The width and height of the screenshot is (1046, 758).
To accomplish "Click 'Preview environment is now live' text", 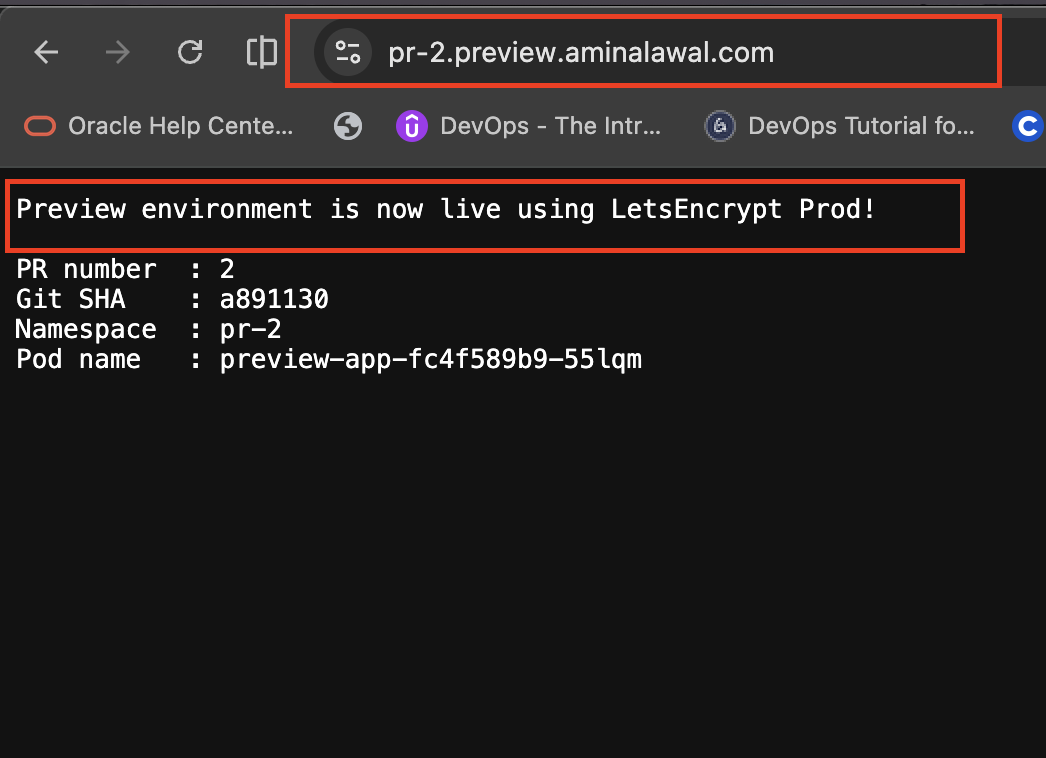I will (258, 210).
